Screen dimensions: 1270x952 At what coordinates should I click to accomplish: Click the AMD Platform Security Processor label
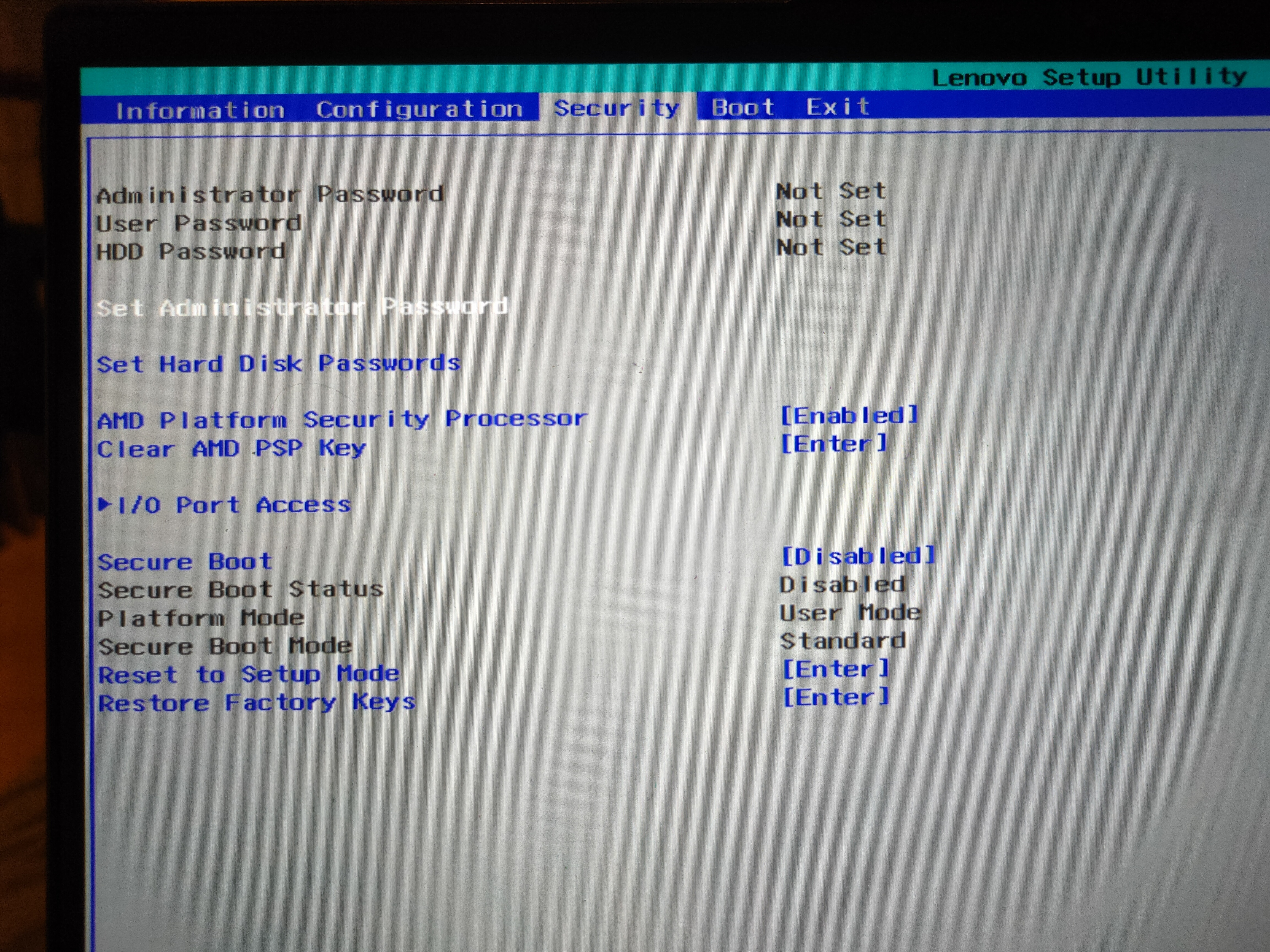tap(342, 420)
